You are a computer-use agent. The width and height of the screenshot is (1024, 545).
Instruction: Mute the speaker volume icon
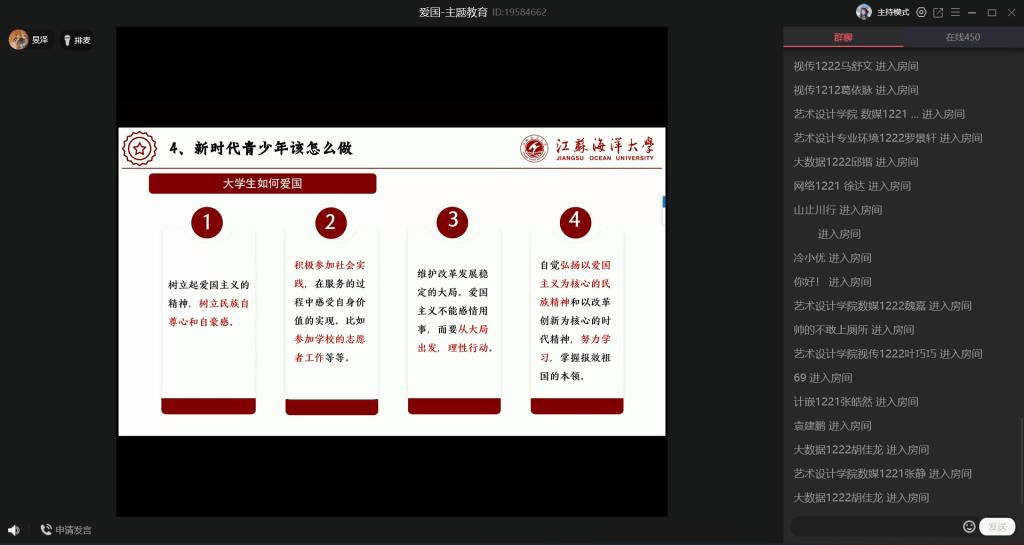[14, 530]
